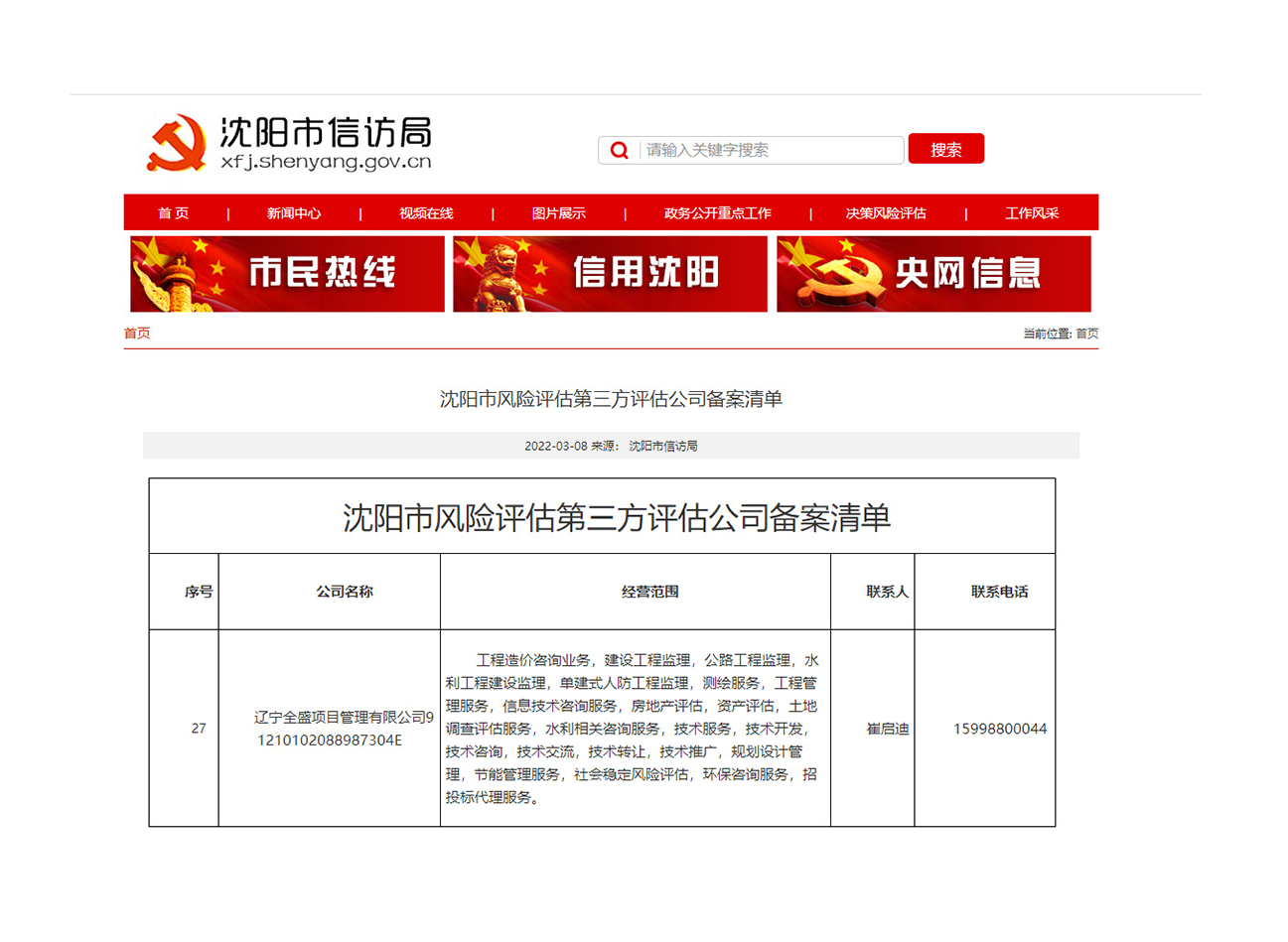Click the 序号 column header

click(199, 592)
